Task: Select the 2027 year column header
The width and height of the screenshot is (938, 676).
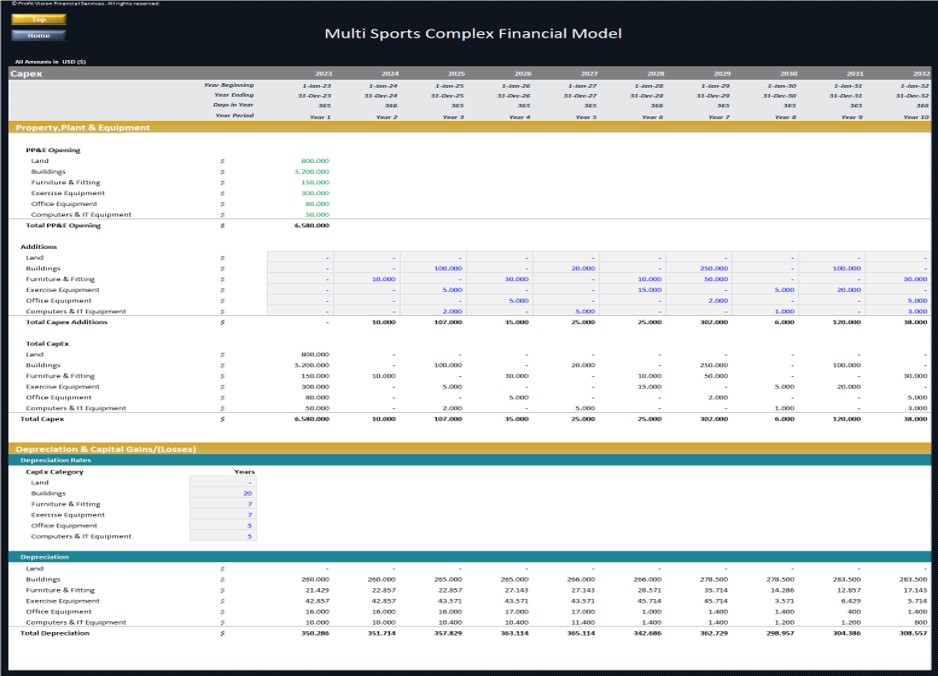Action: click(x=589, y=74)
